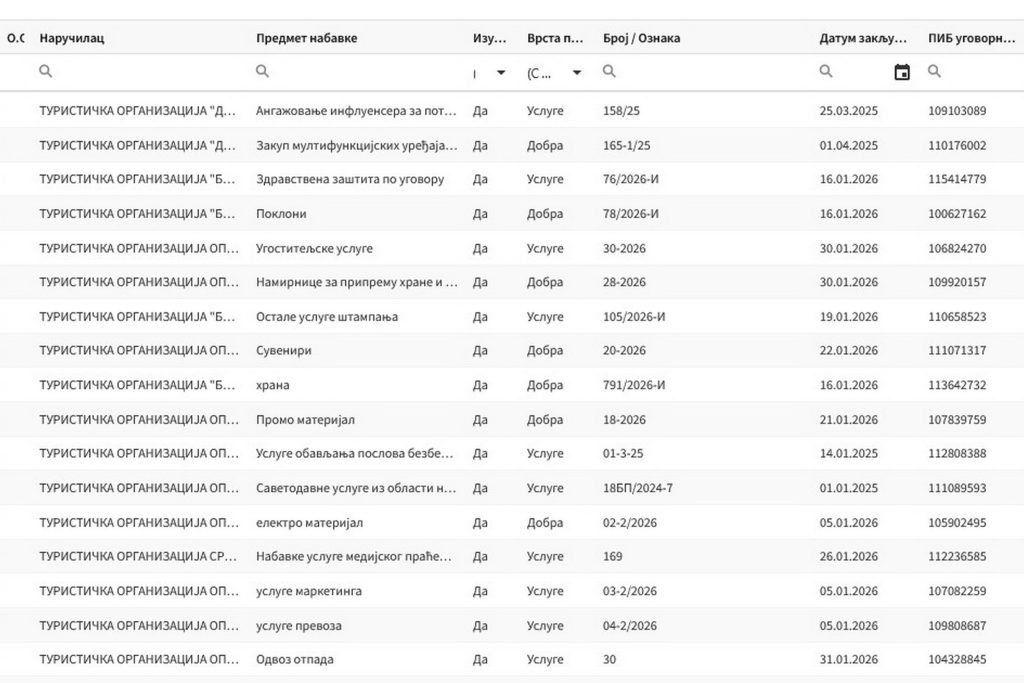Screen dimensions: 1024x683
Task: Click the Промо материјал cell
Action: pos(305,420)
